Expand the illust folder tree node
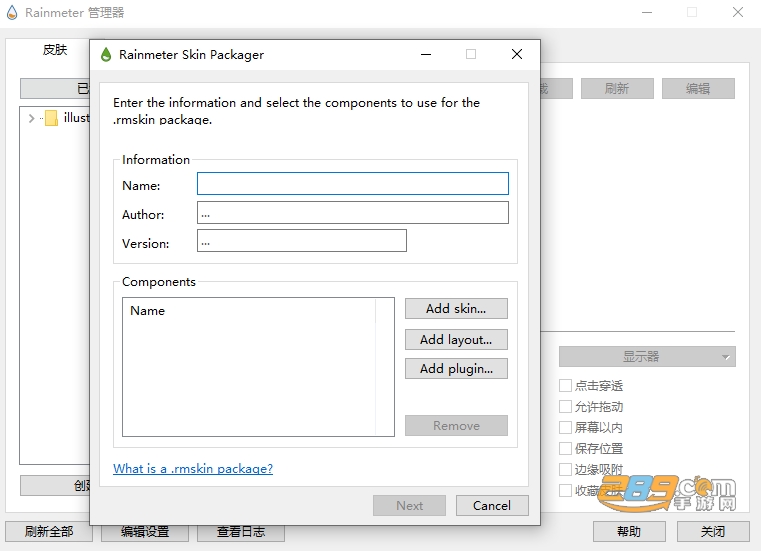This screenshot has width=761, height=551. tap(31, 118)
